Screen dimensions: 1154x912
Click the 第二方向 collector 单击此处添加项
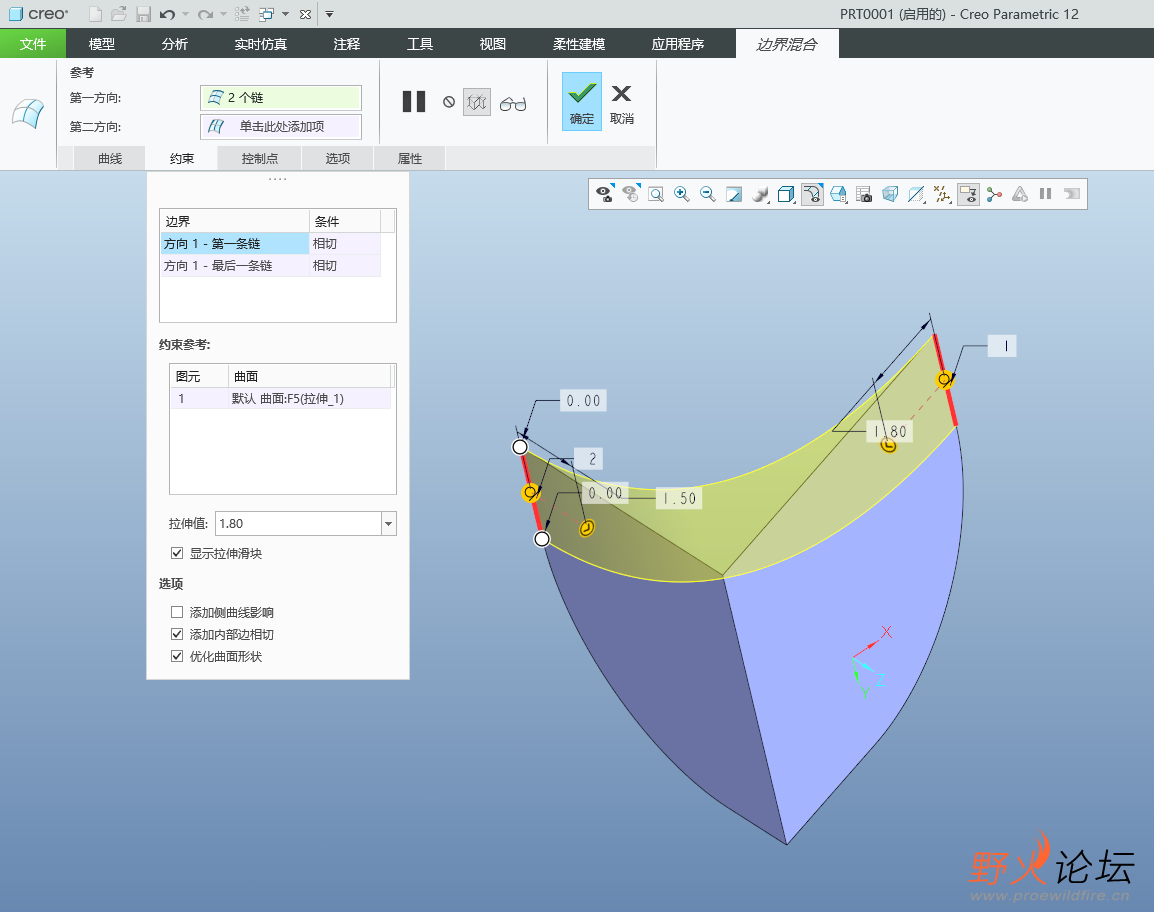tap(280, 126)
